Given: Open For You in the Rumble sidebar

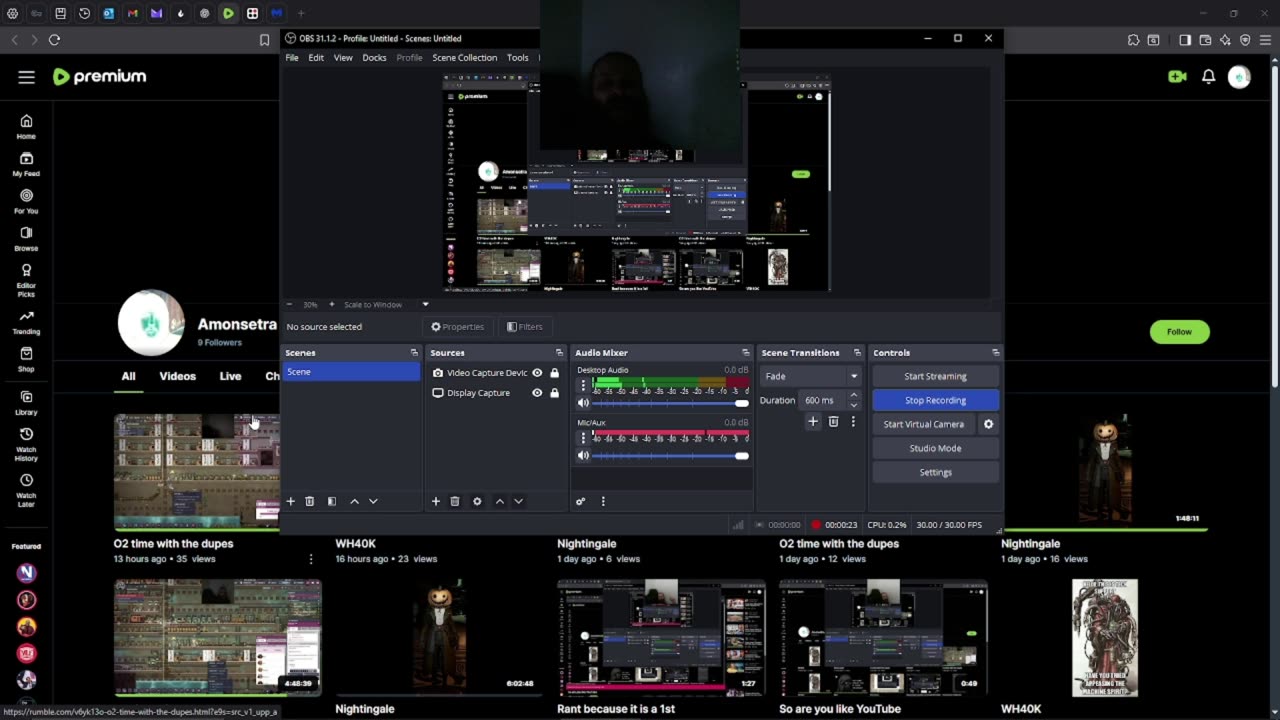Looking at the screenshot, I should point(26,202).
